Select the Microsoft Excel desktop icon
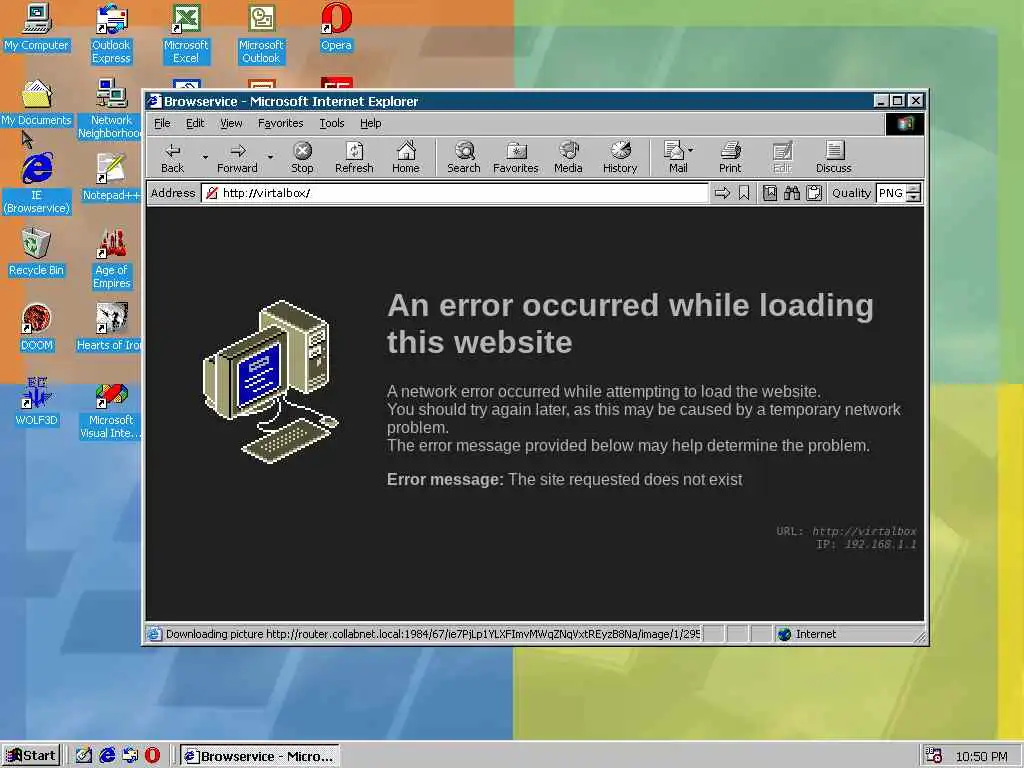 pyautogui.click(x=186, y=35)
